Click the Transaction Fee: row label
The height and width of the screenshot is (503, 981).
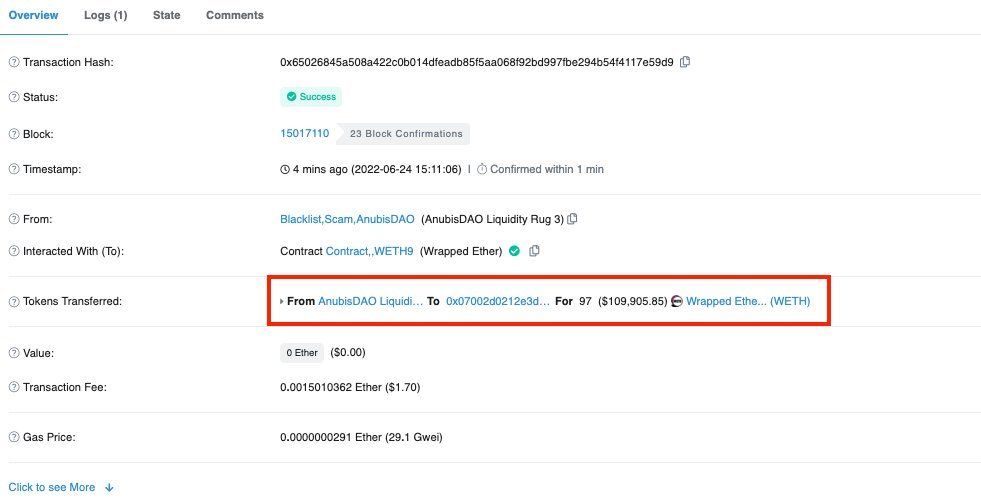click(x=65, y=387)
